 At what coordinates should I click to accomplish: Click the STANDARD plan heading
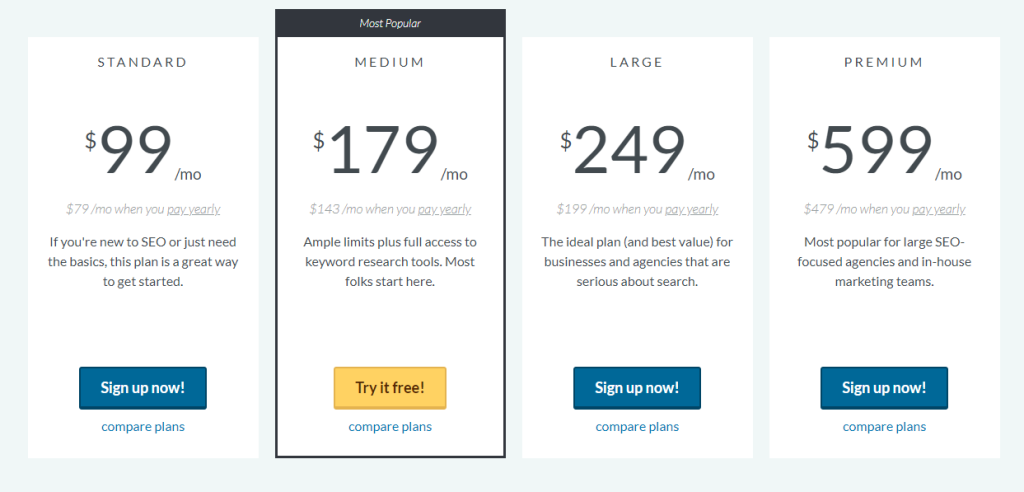[x=142, y=63]
